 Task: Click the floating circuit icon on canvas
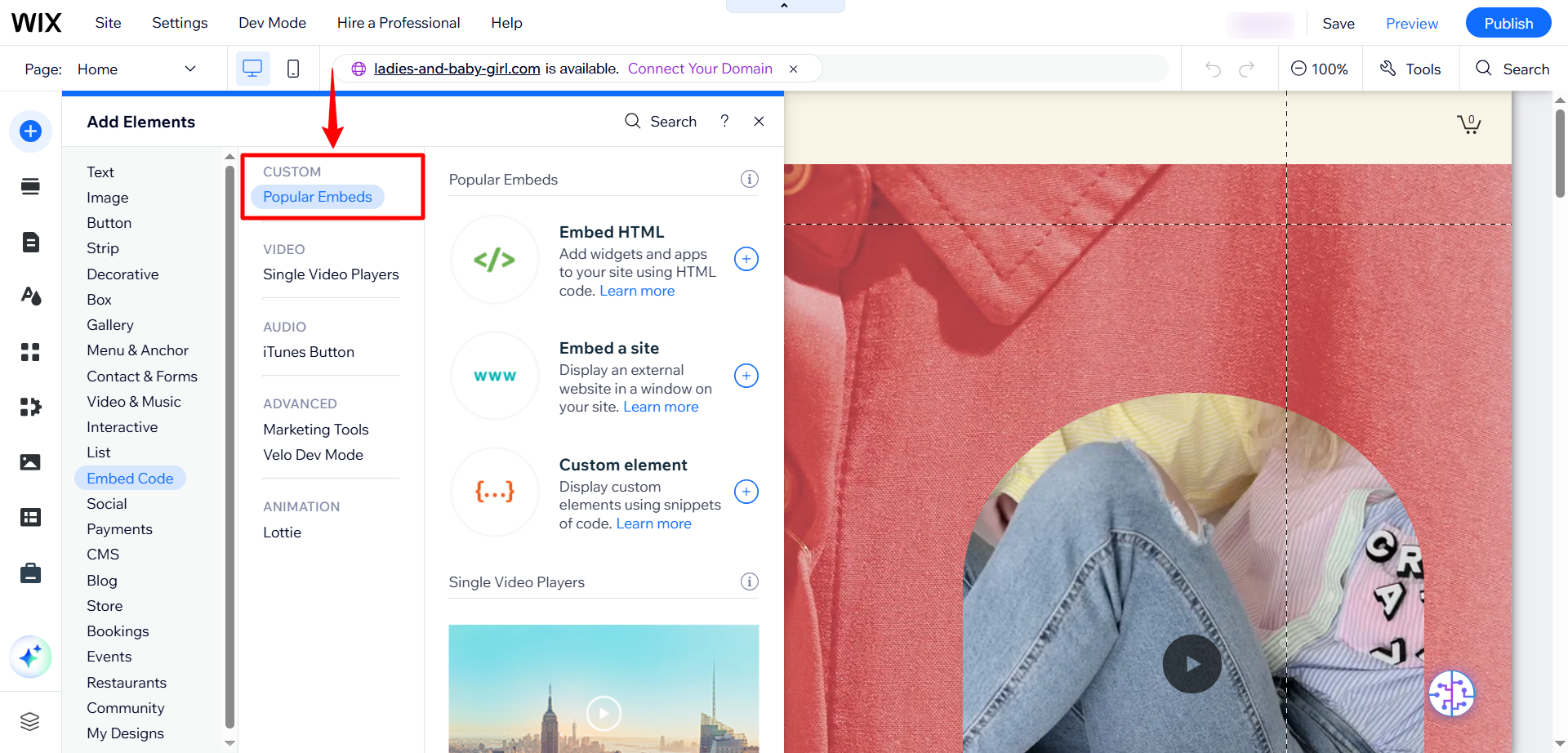1451,694
